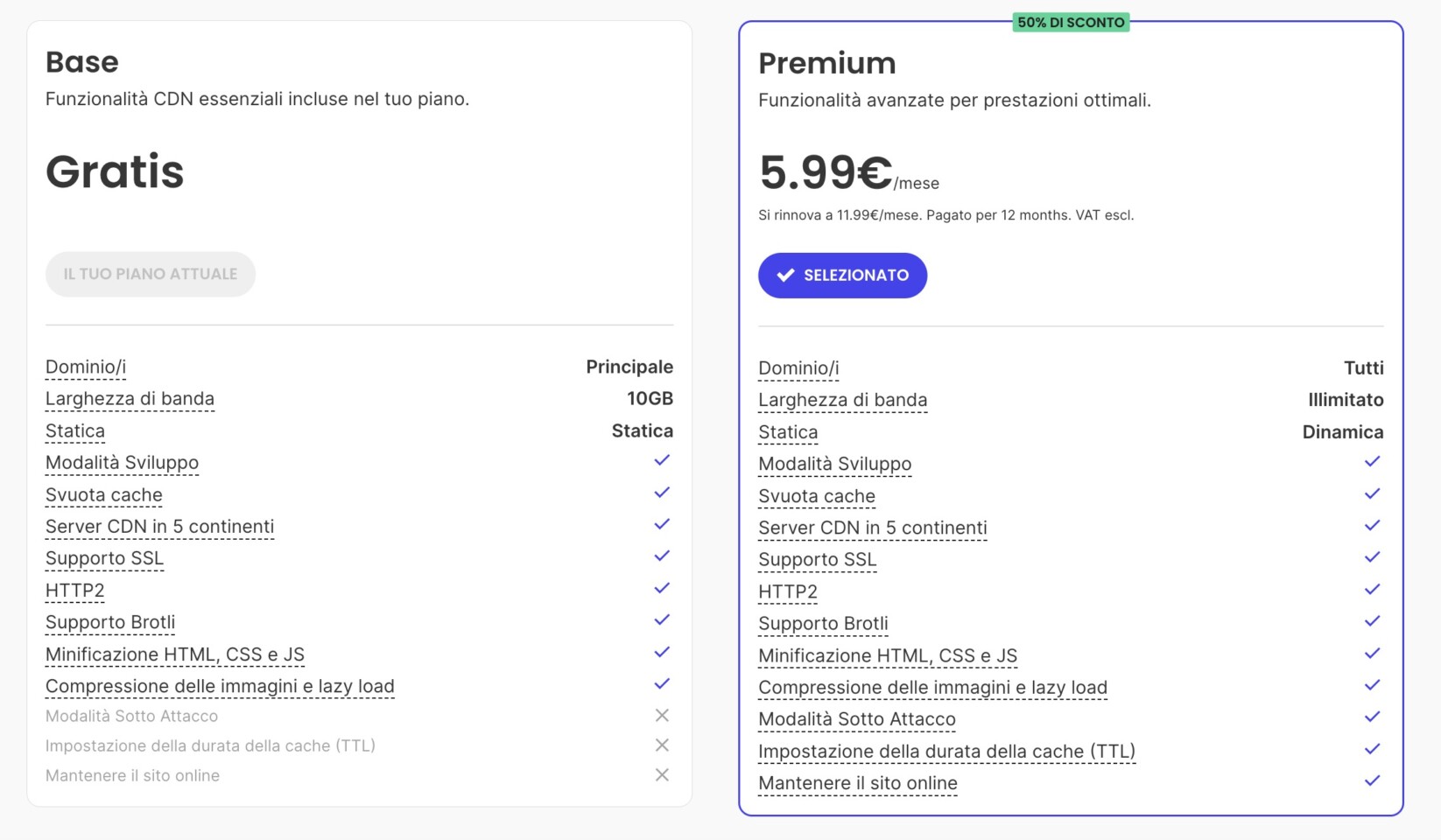The image size is (1441, 840).
Task: Click the checkmark beside Server CDN in Premium
Action: 1373,526
